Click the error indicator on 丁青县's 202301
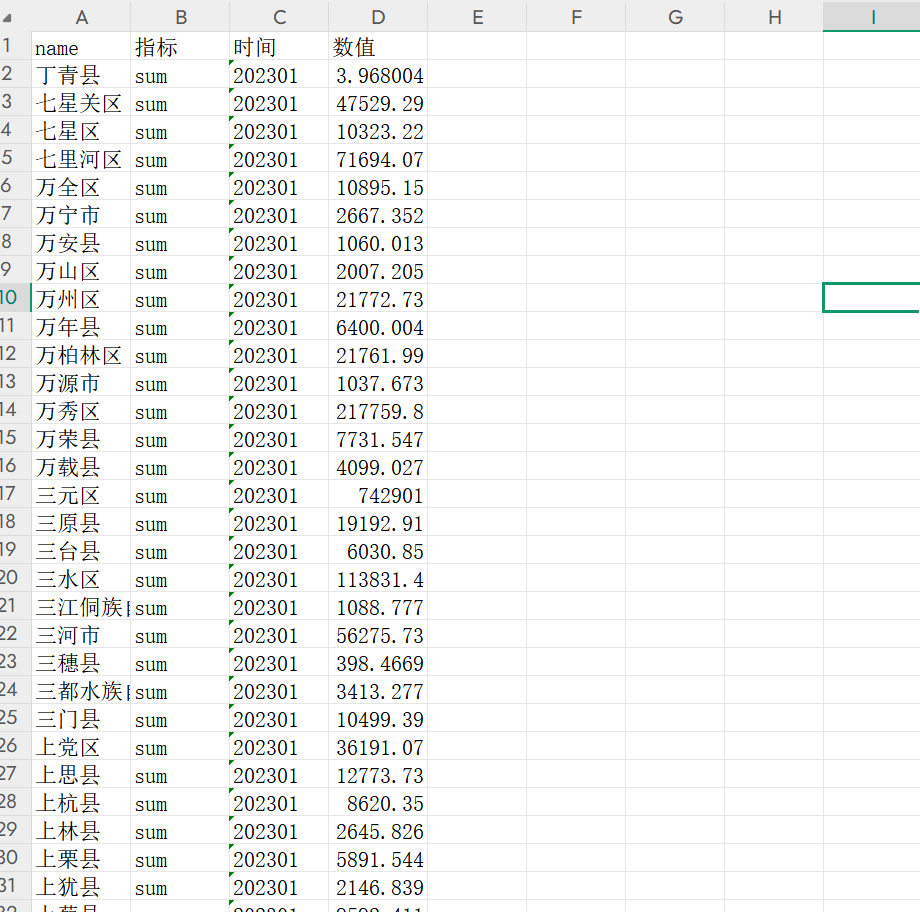The height and width of the screenshot is (912, 920). point(232,62)
